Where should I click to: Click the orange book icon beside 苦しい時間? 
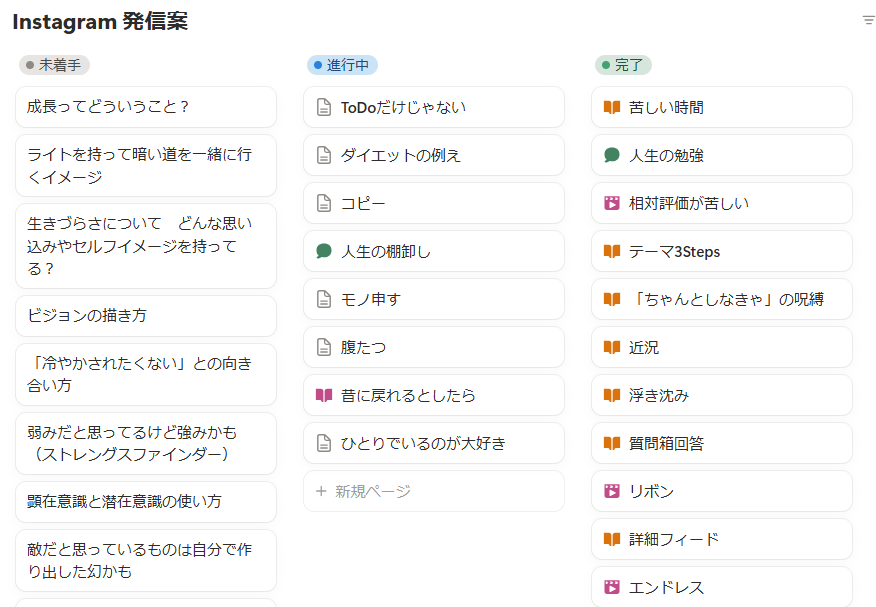[x=612, y=108]
